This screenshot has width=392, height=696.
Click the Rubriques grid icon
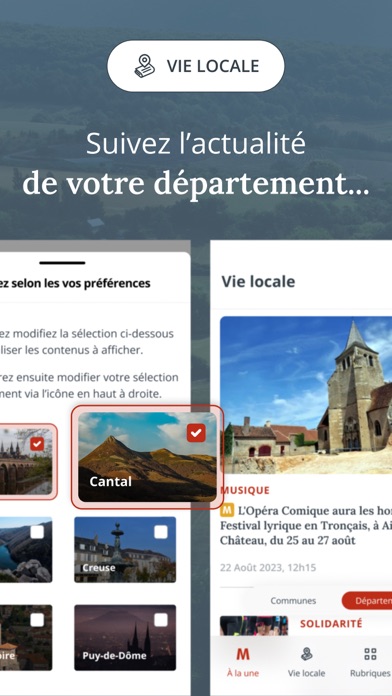click(370, 654)
